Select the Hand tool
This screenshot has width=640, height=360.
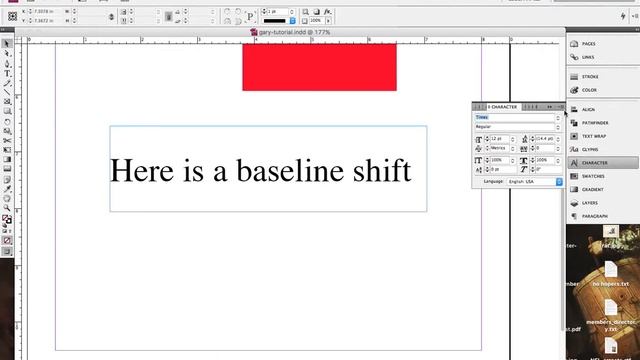pos(7,199)
